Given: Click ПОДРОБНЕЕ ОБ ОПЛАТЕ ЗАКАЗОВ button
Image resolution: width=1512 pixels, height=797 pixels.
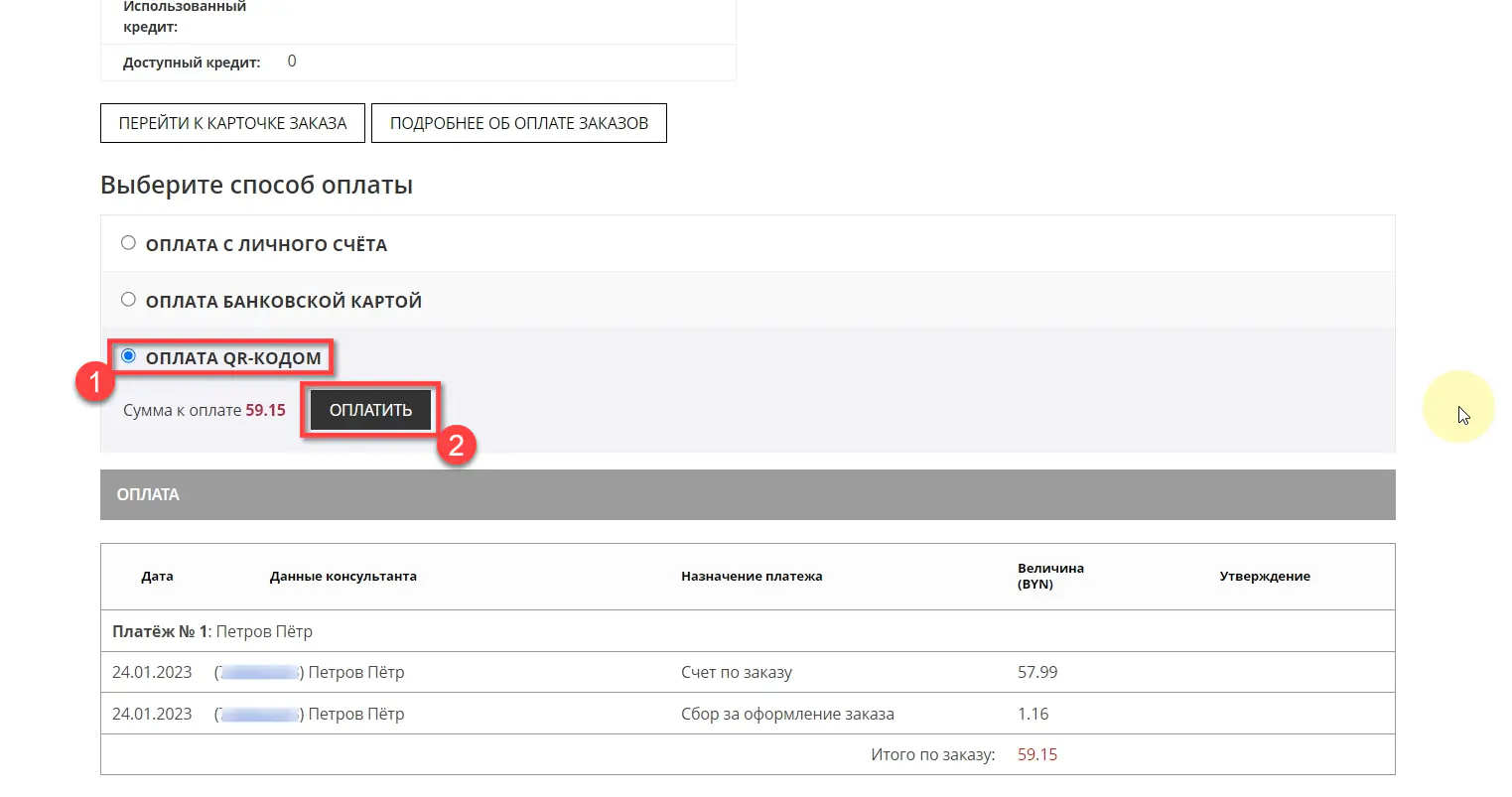Looking at the screenshot, I should [518, 123].
